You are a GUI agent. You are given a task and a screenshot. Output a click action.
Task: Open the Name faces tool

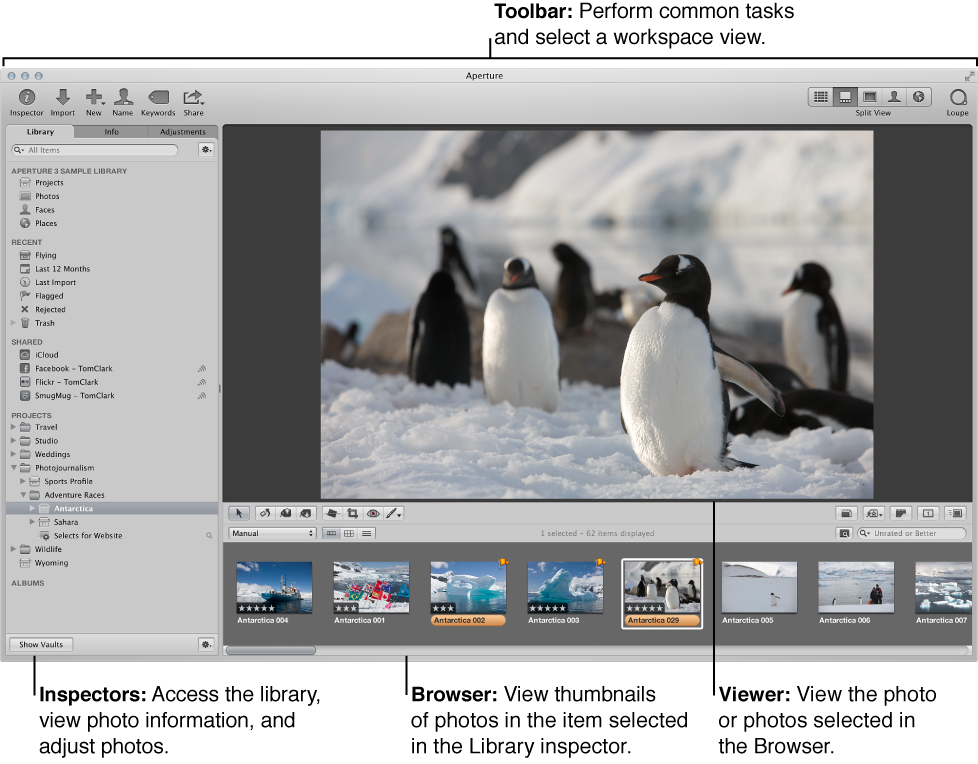coord(123,97)
